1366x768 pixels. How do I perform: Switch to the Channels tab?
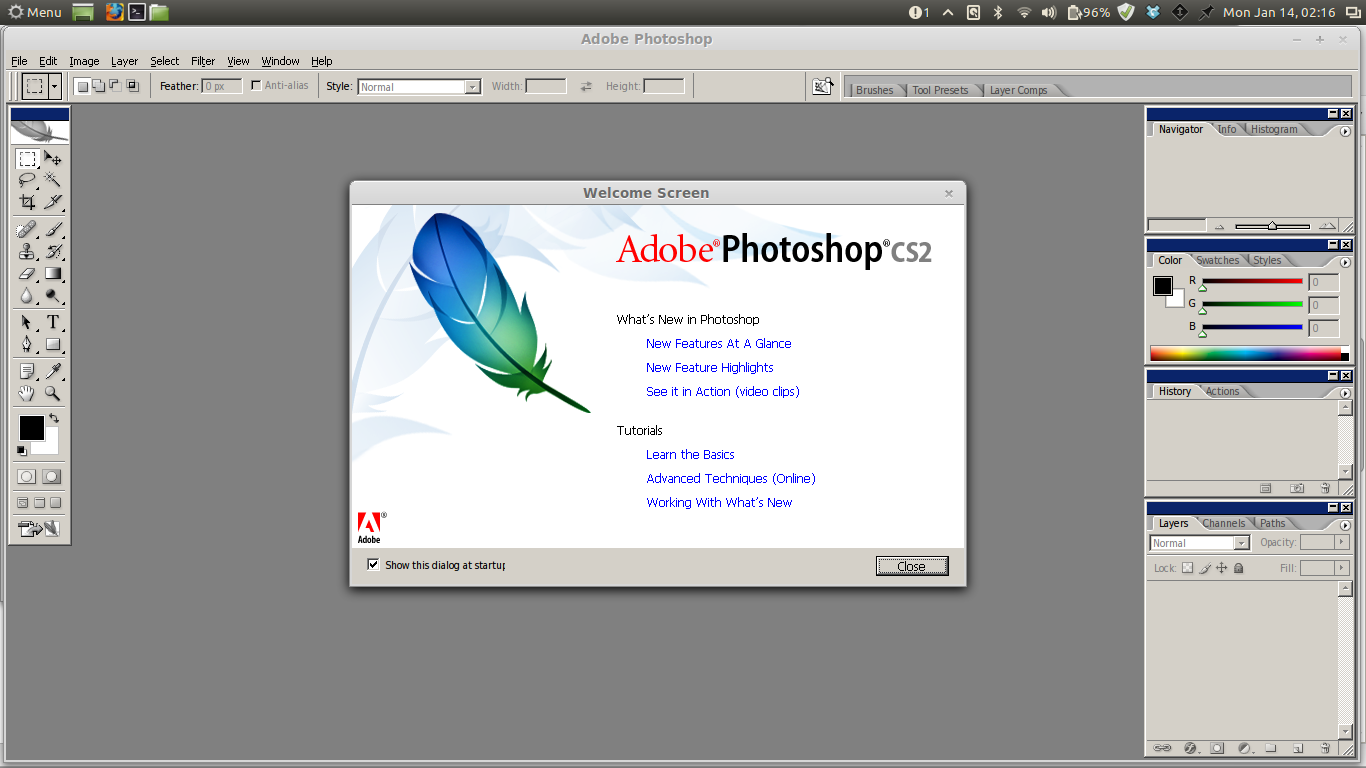coord(1223,523)
